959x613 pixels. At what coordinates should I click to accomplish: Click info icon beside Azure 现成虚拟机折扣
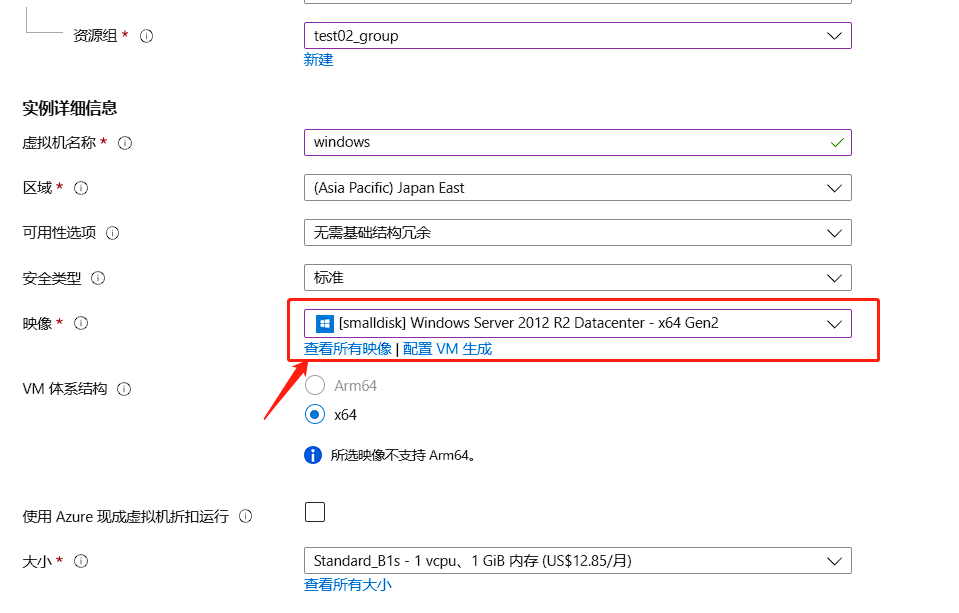(x=245, y=516)
